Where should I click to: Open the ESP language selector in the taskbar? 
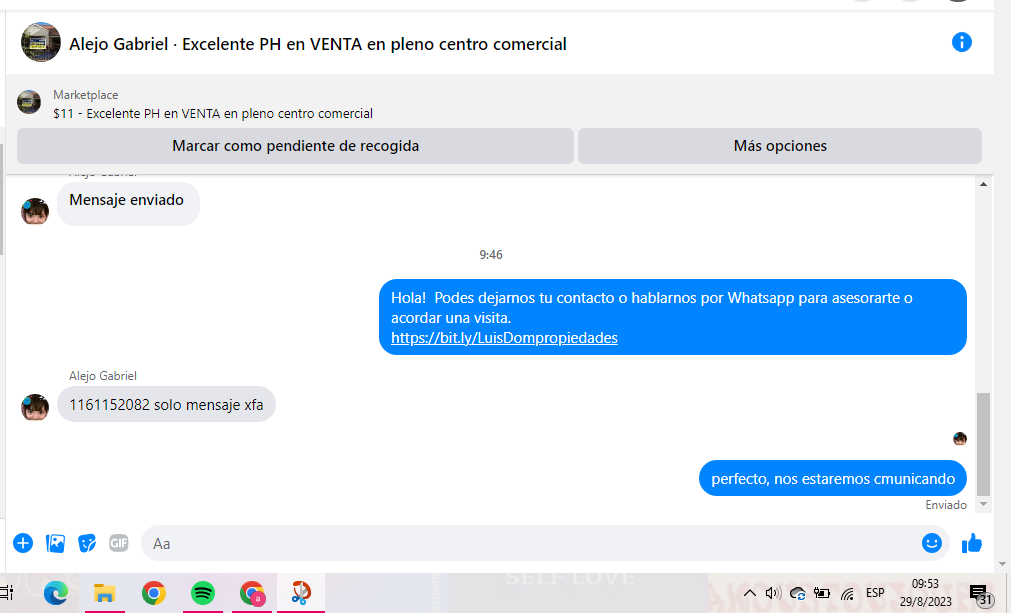875,593
